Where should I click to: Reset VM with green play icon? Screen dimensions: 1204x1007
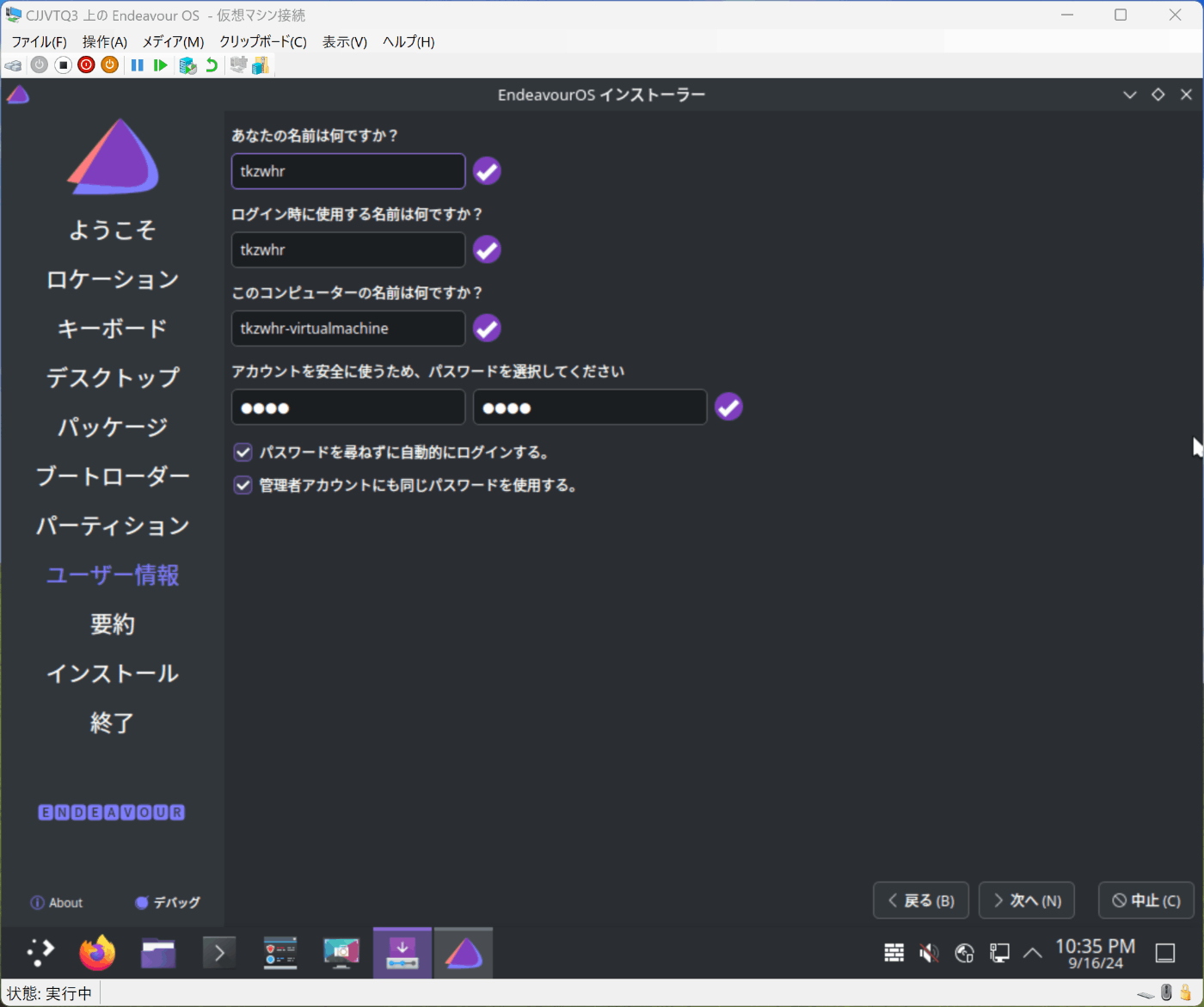tap(160, 64)
